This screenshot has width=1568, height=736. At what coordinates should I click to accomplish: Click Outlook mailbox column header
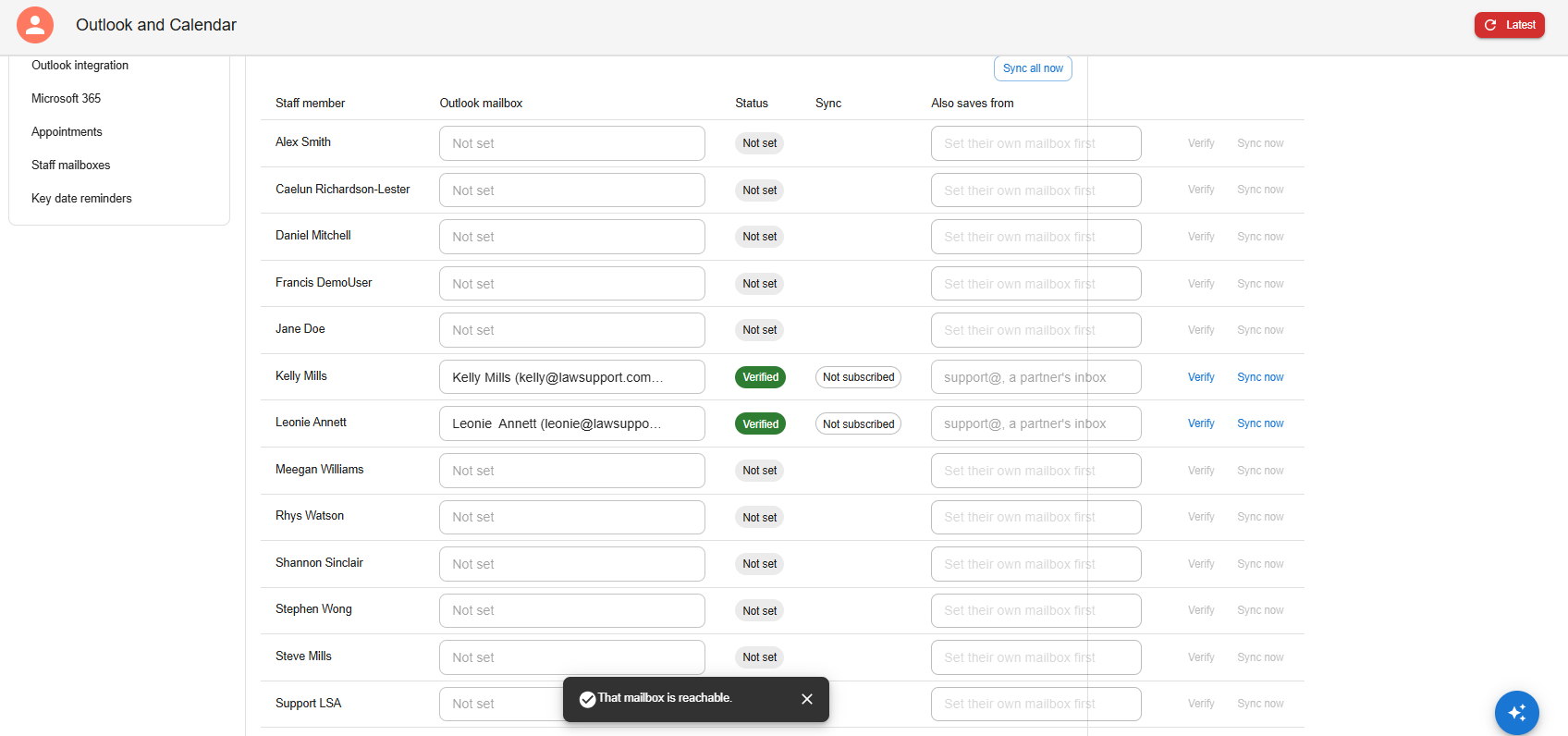pos(481,104)
